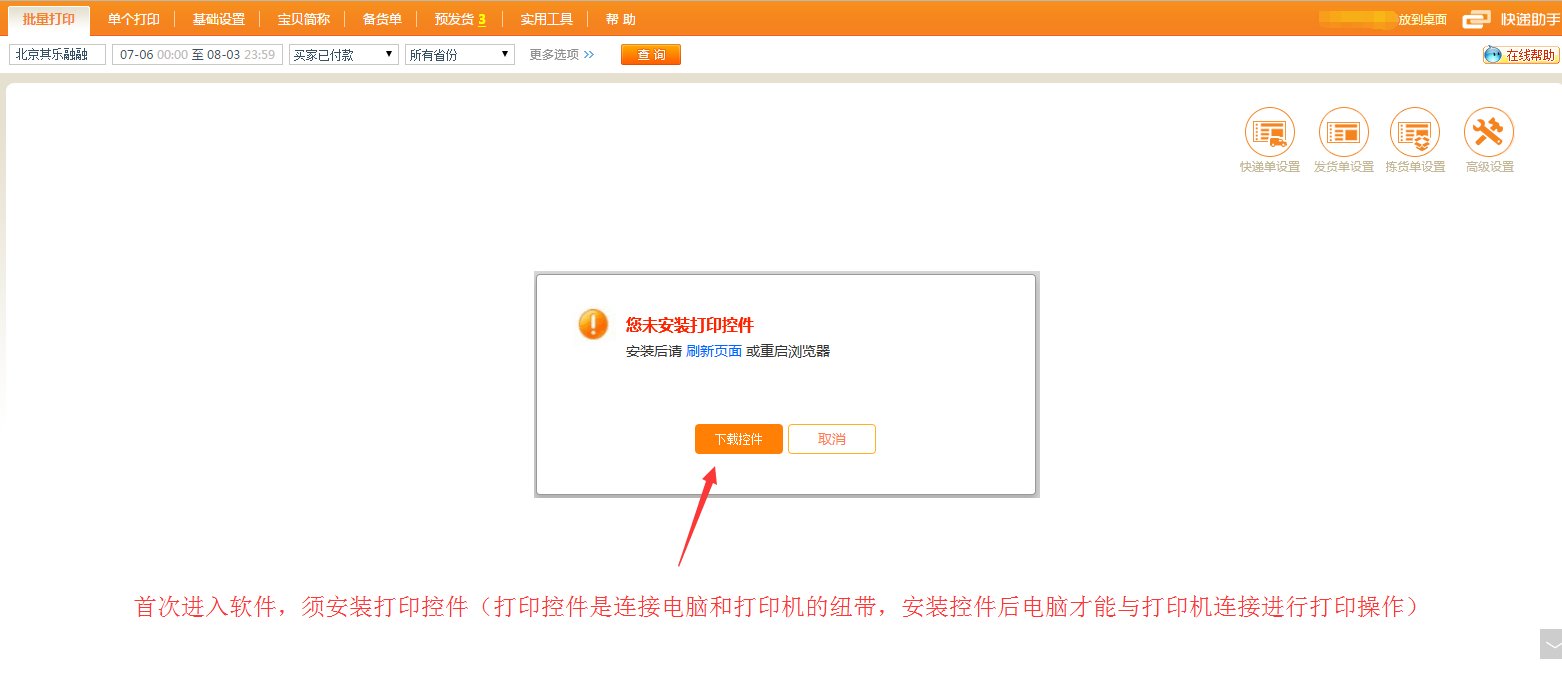Open 快递单设置 express waybill settings icon

pos(1269,132)
